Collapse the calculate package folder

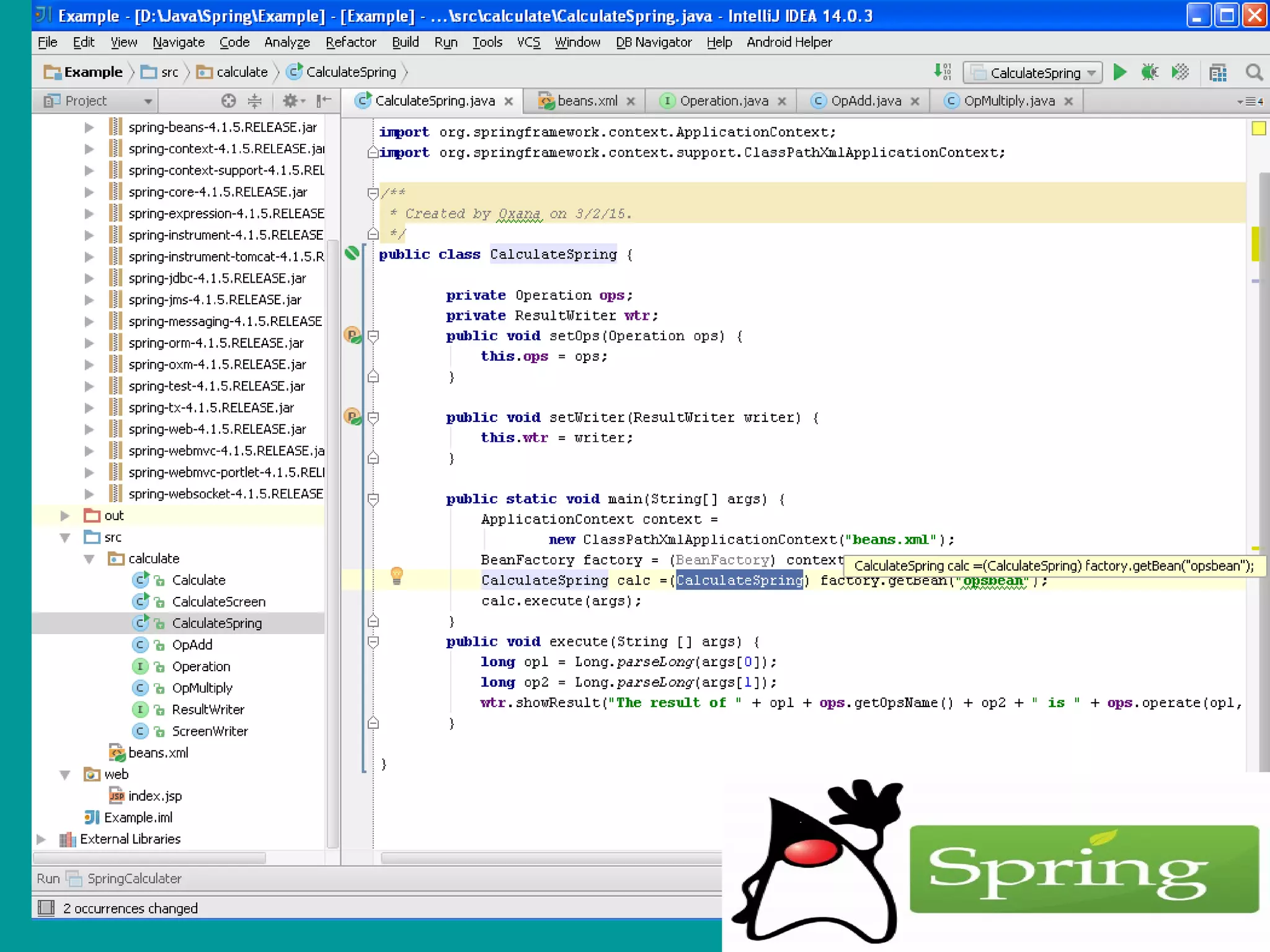pos(89,559)
